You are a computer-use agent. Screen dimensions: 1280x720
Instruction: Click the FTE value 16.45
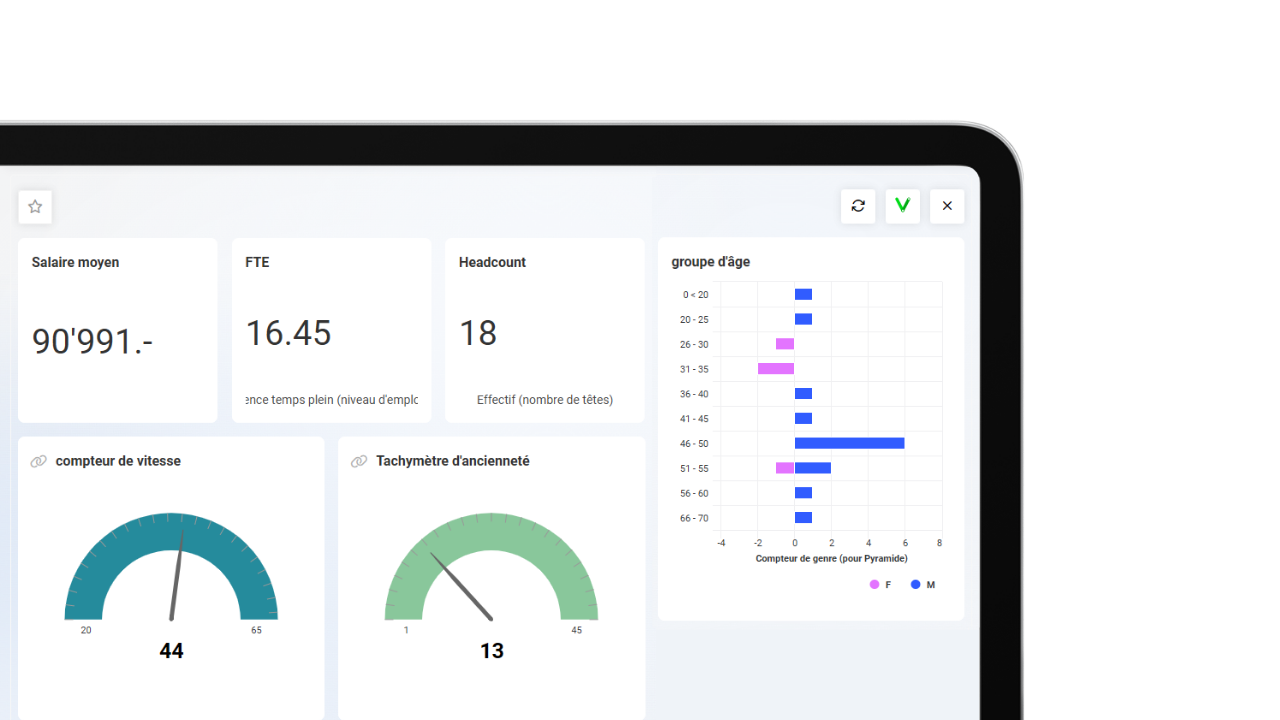pos(288,333)
